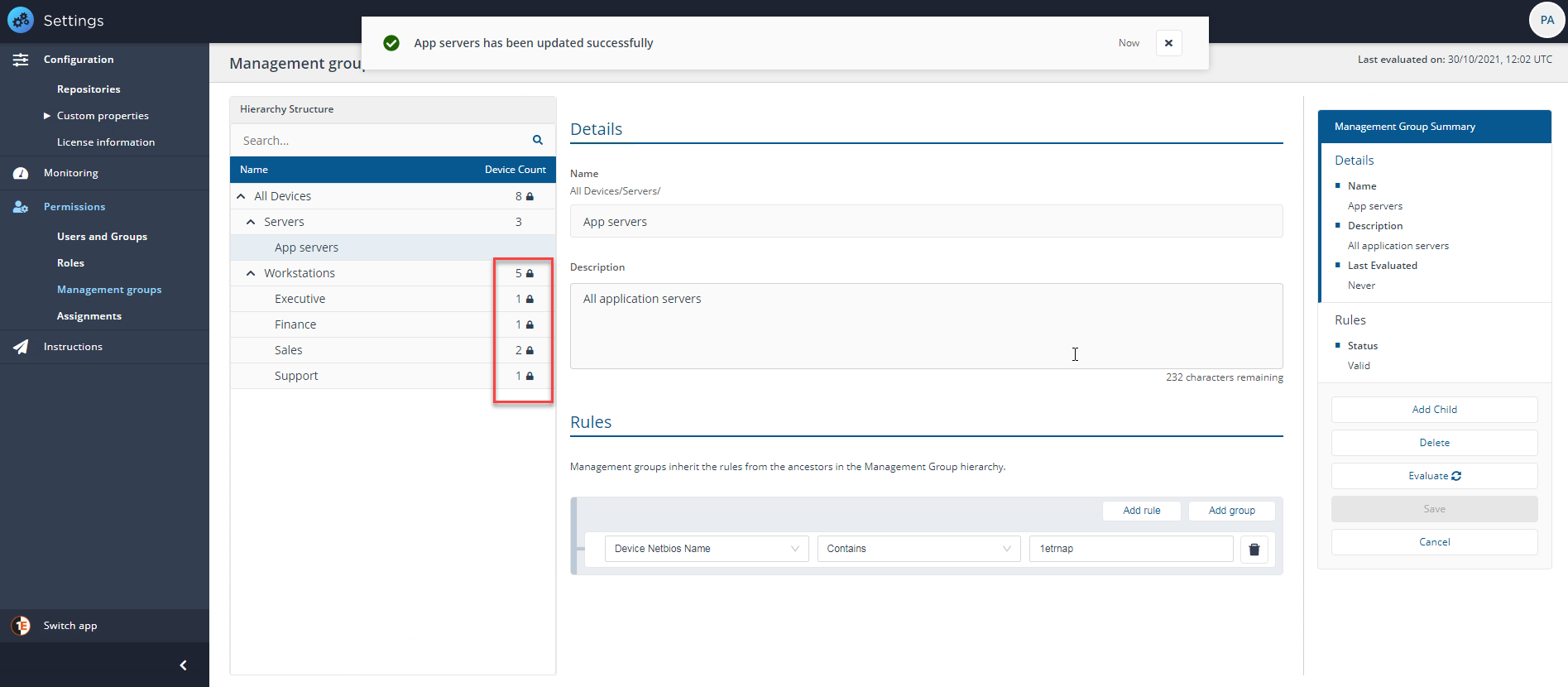The image size is (1568, 687).
Task: Select Finance tree item
Action: coord(295,324)
